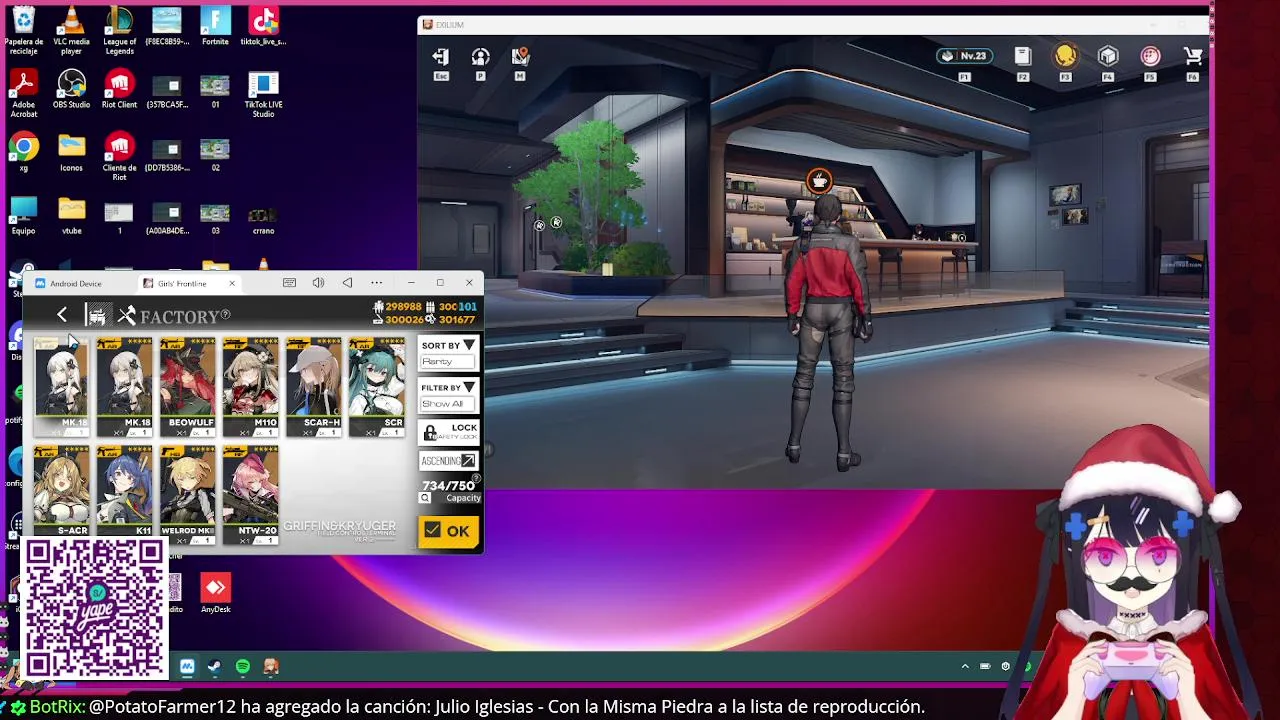Open OBS Studio desktop shortcut
This screenshot has width=1280, height=720.
click(x=71, y=89)
